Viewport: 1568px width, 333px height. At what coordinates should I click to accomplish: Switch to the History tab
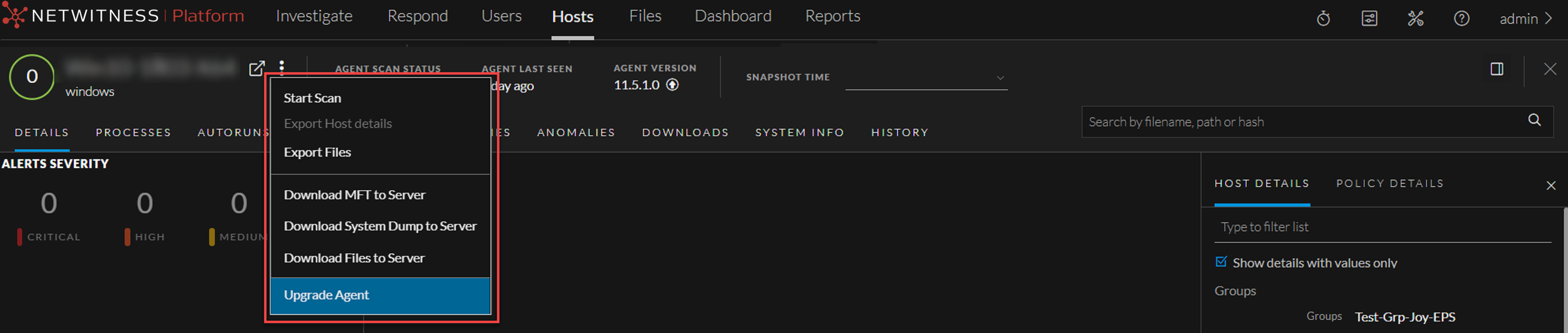pos(900,133)
